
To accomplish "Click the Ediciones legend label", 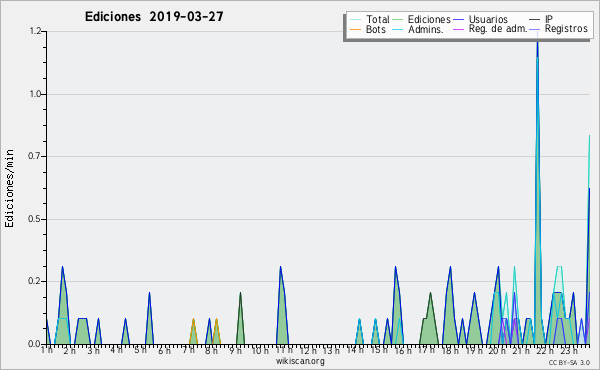I will click(x=429, y=19).
